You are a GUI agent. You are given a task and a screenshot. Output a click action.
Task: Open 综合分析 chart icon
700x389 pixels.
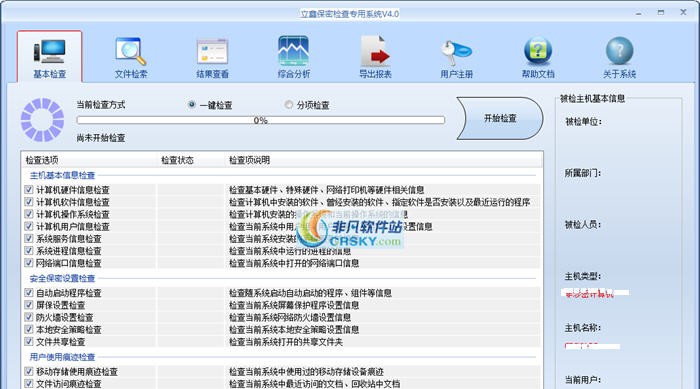[x=293, y=51]
